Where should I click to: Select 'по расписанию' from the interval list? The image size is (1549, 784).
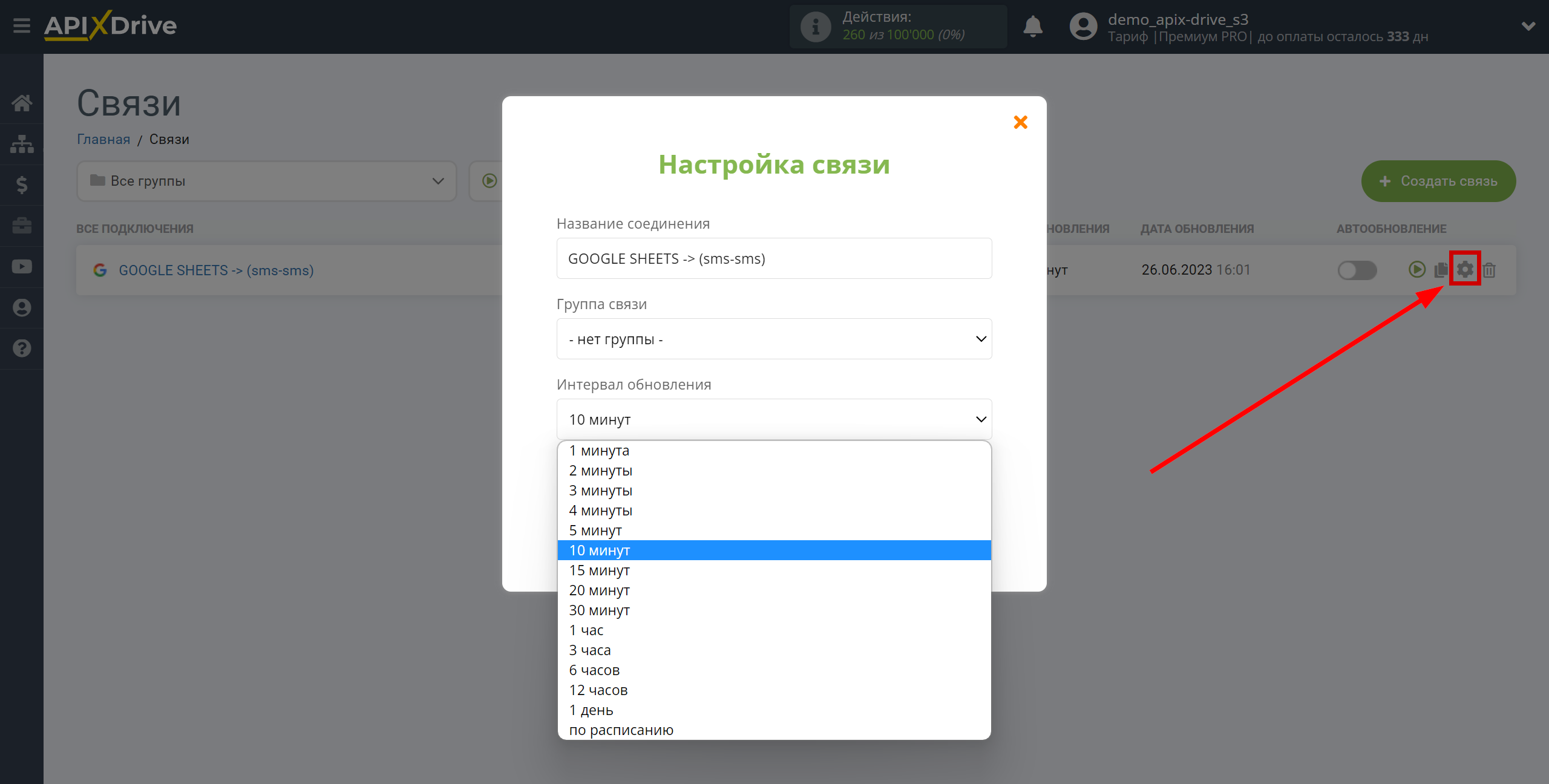coord(622,730)
